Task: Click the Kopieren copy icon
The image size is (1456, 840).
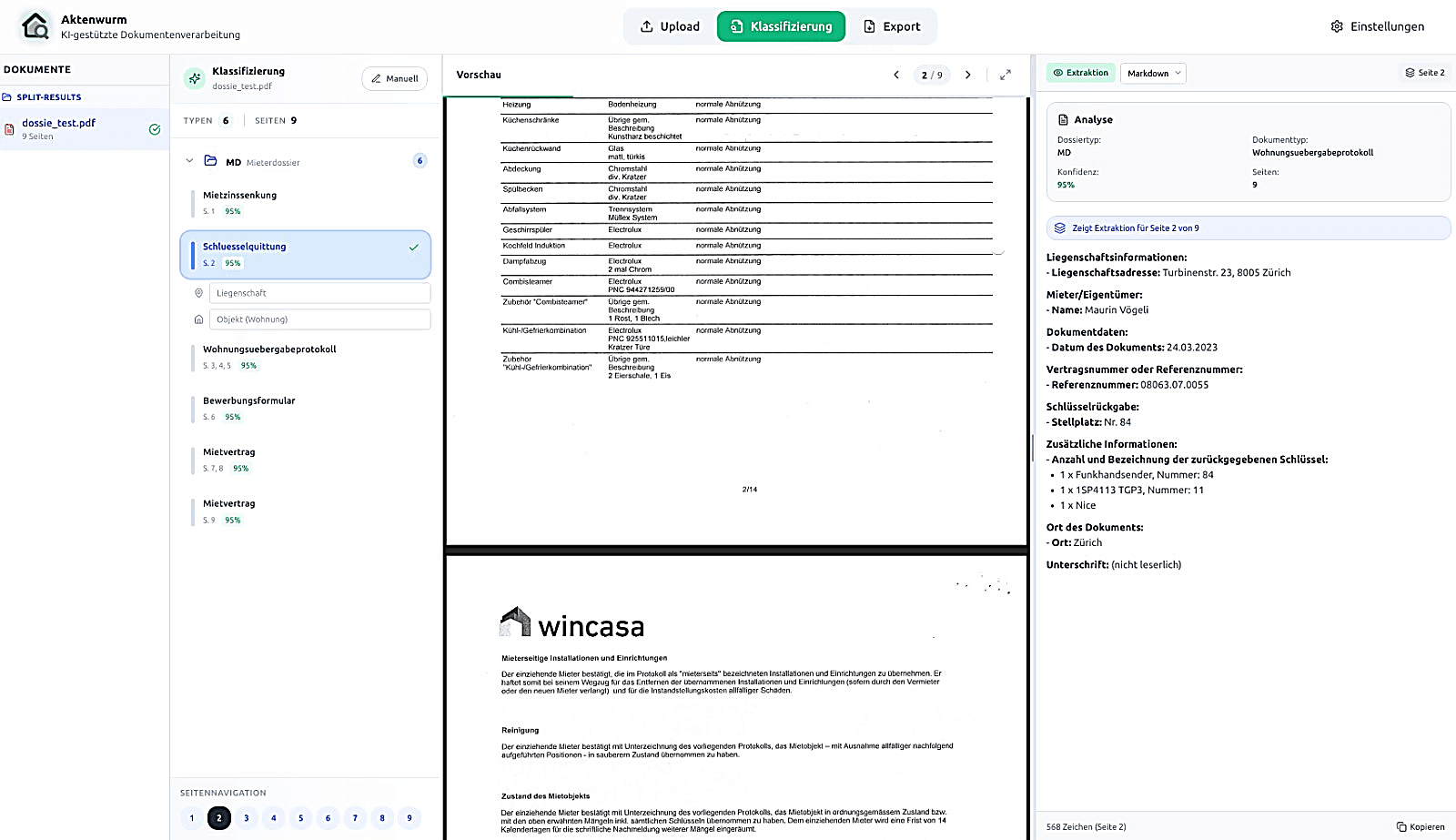Action: pos(1401,826)
